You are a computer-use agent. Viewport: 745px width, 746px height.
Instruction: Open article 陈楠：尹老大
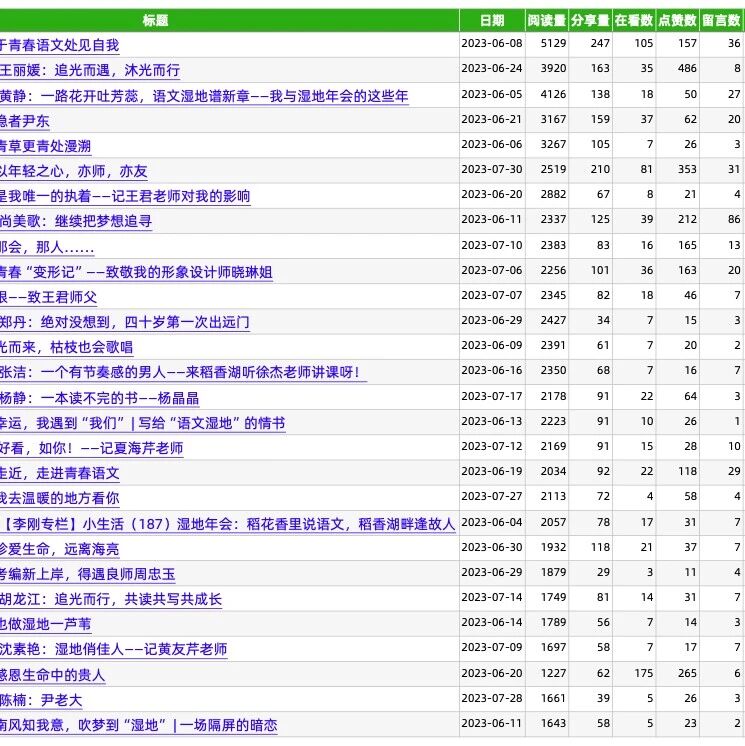point(41,700)
